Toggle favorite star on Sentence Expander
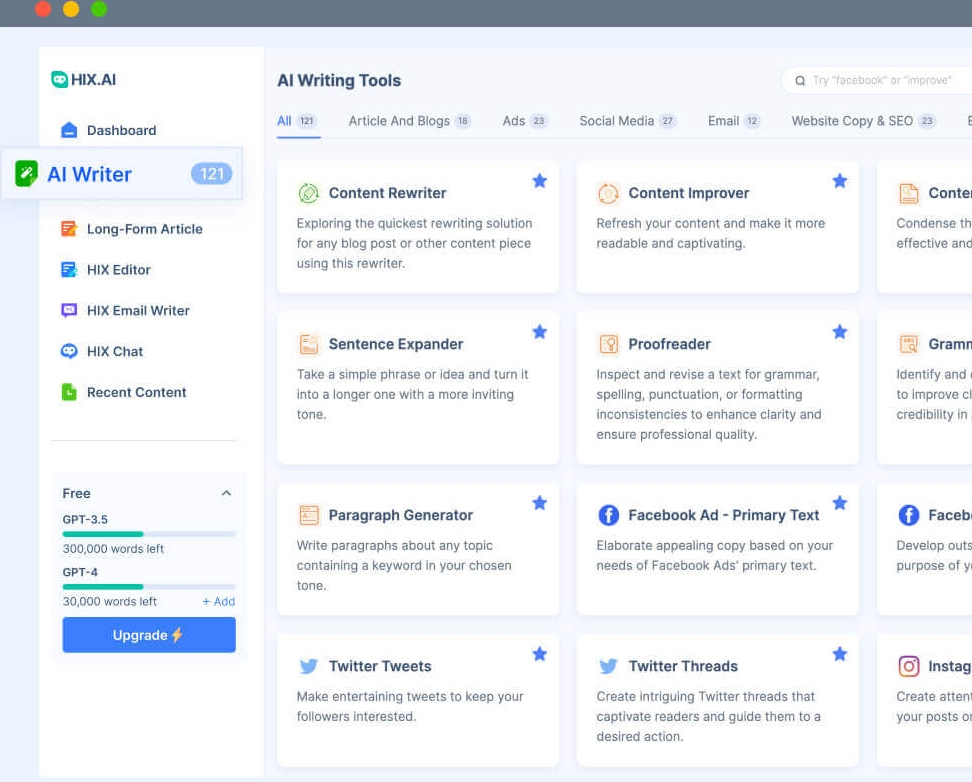This screenshot has width=972, height=782. pos(540,332)
